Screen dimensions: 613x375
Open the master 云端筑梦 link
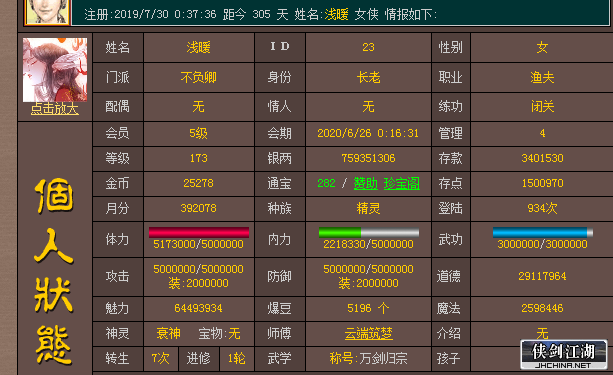(369, 334)
